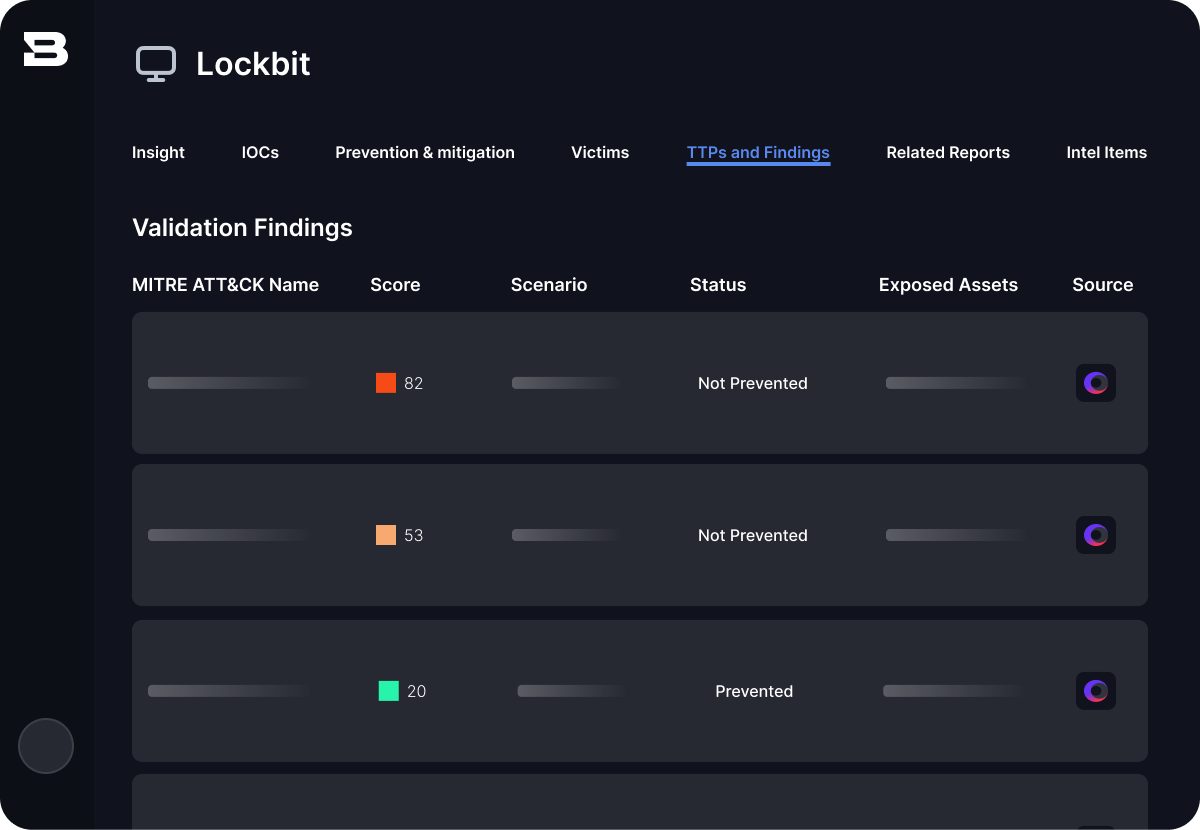The image size is (1200, 830).
Task: Click Not Prevented status in the 53 row
Action: [x=753, y=535]
